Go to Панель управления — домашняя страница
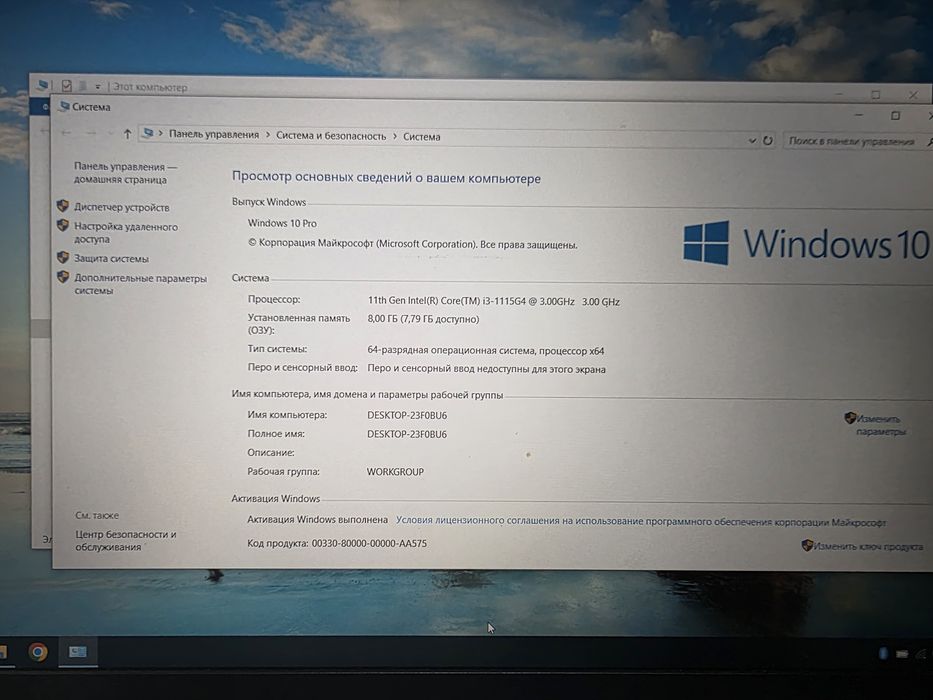Screen dimensions: 933x700 tap(125, 173)
